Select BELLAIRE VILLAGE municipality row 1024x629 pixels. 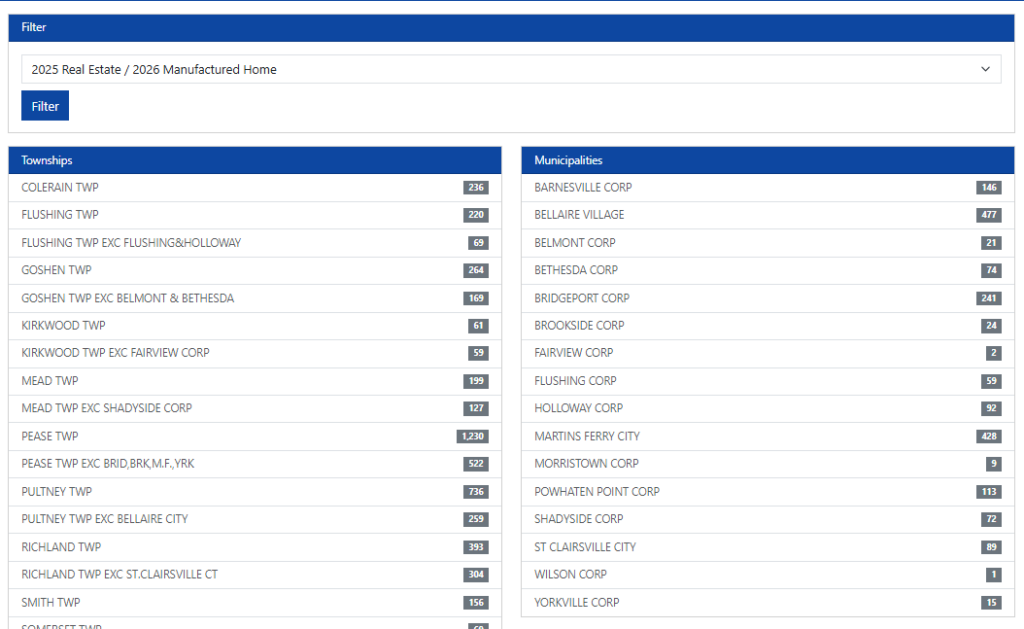click(579, 215)
